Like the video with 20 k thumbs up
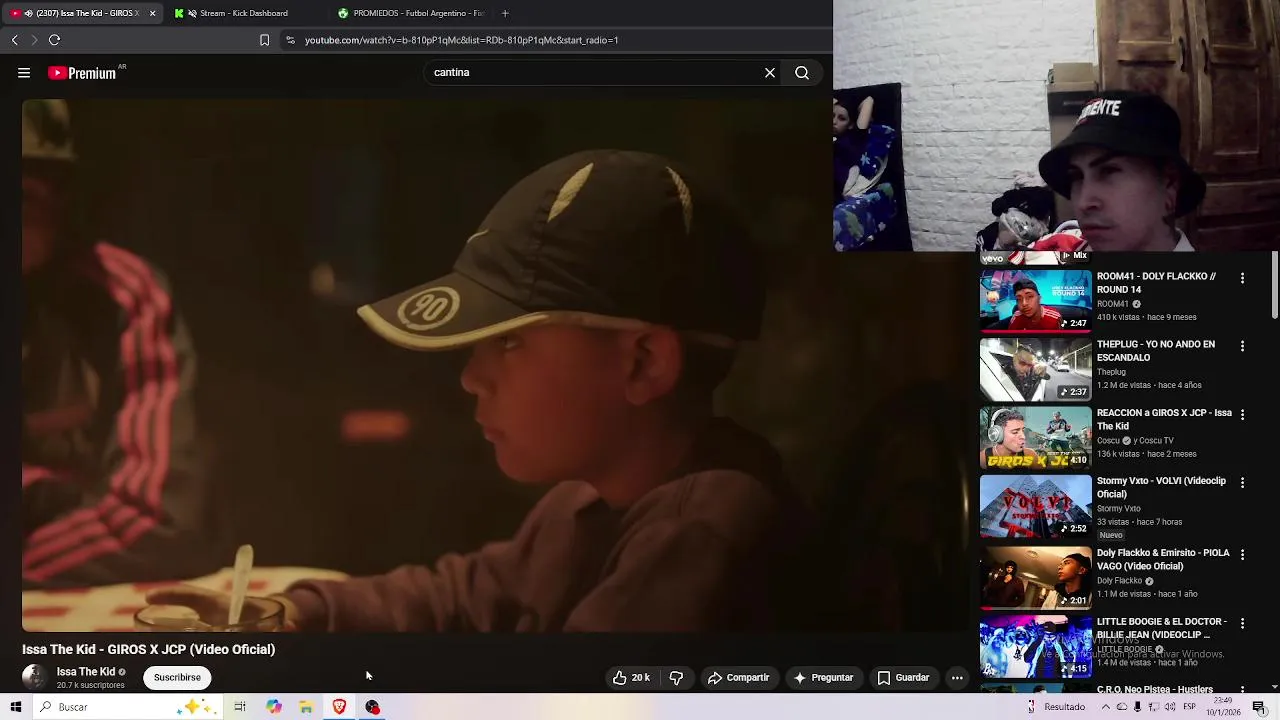 (x=632, y=678)
